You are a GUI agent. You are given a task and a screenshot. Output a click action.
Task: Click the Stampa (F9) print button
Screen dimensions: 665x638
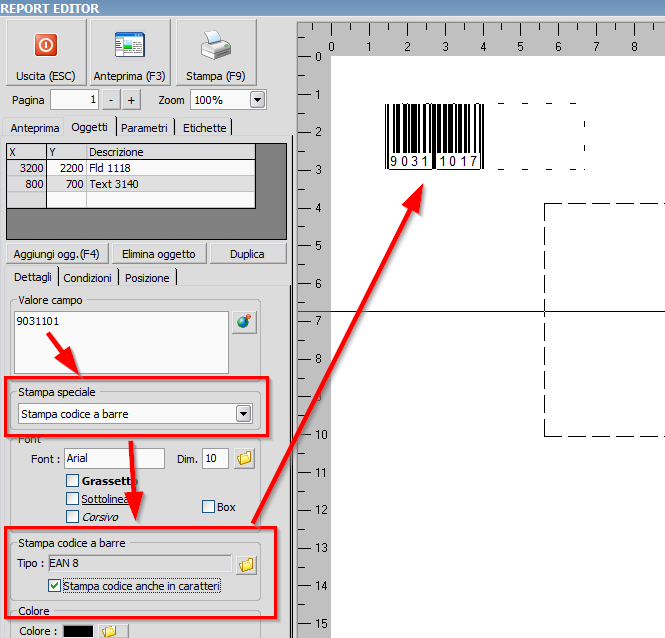point(216,52)
